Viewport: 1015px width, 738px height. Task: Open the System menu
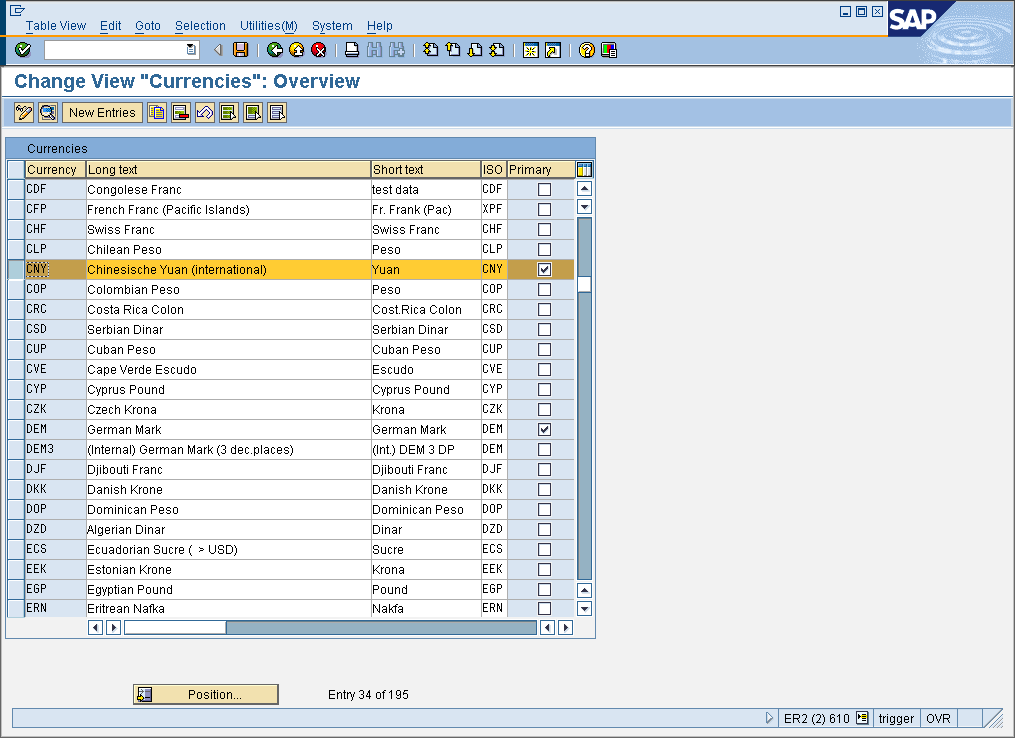point(332,25)
